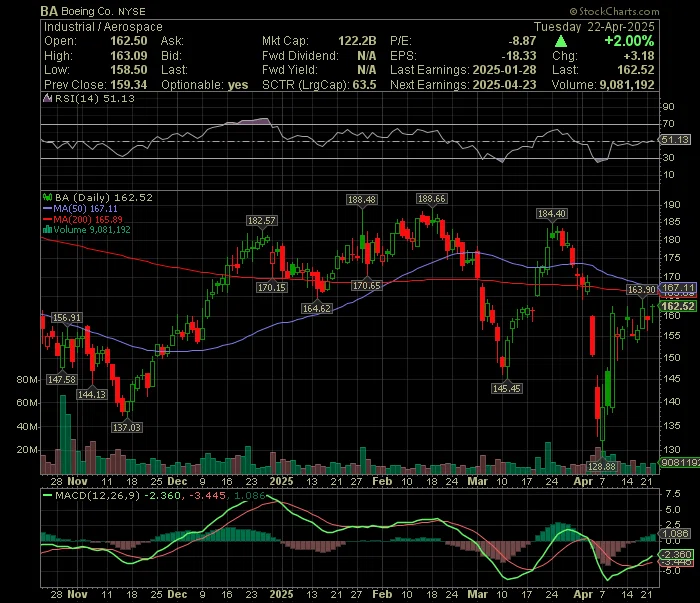The image size is (700, 603).
Task: Click the Tuesday 22-Apr-2025 date text
Action: [x=594, y=27]
